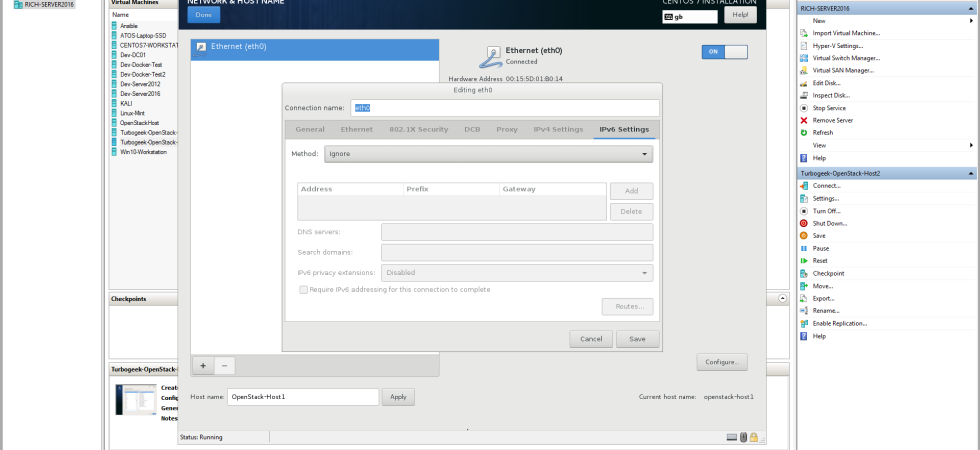Click the Save button in Editing eth0

click(x=638, y=339)
